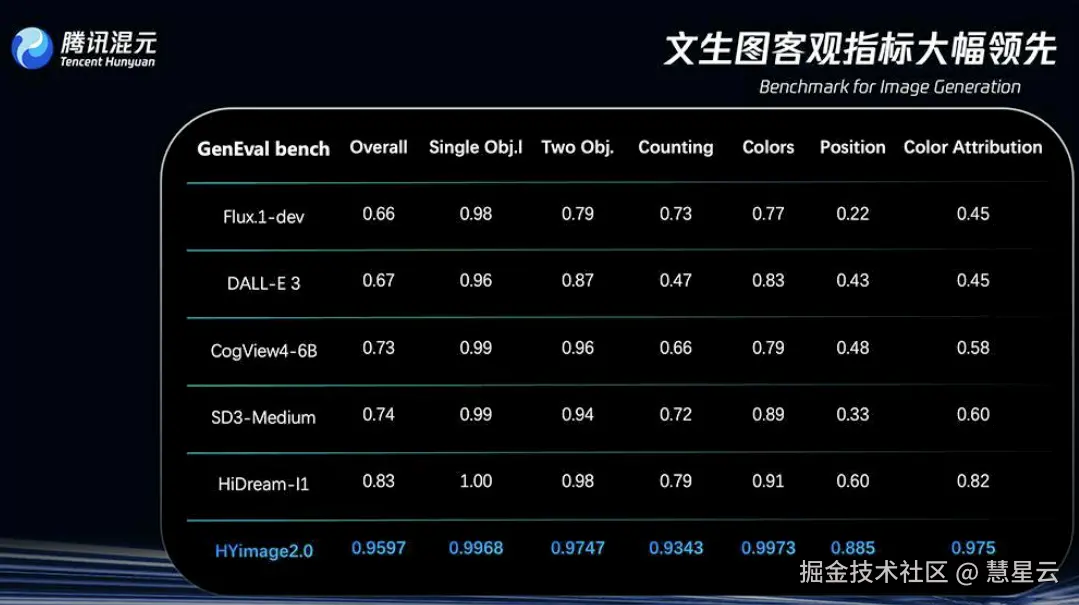Select the blue HYimage2.0 row label
1079x605 pixels.
(x=264, y=551)
